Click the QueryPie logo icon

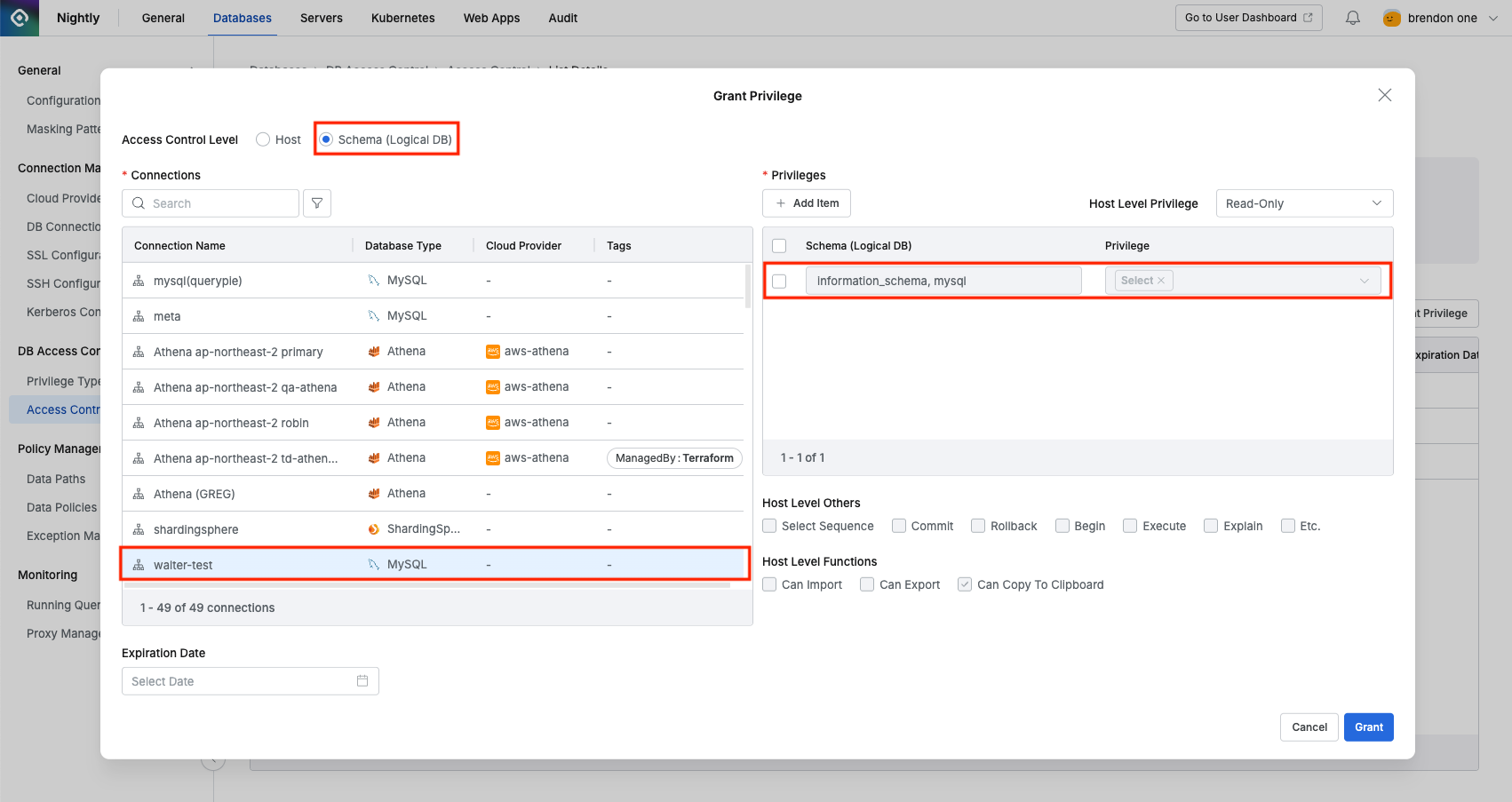coord(20,18)
